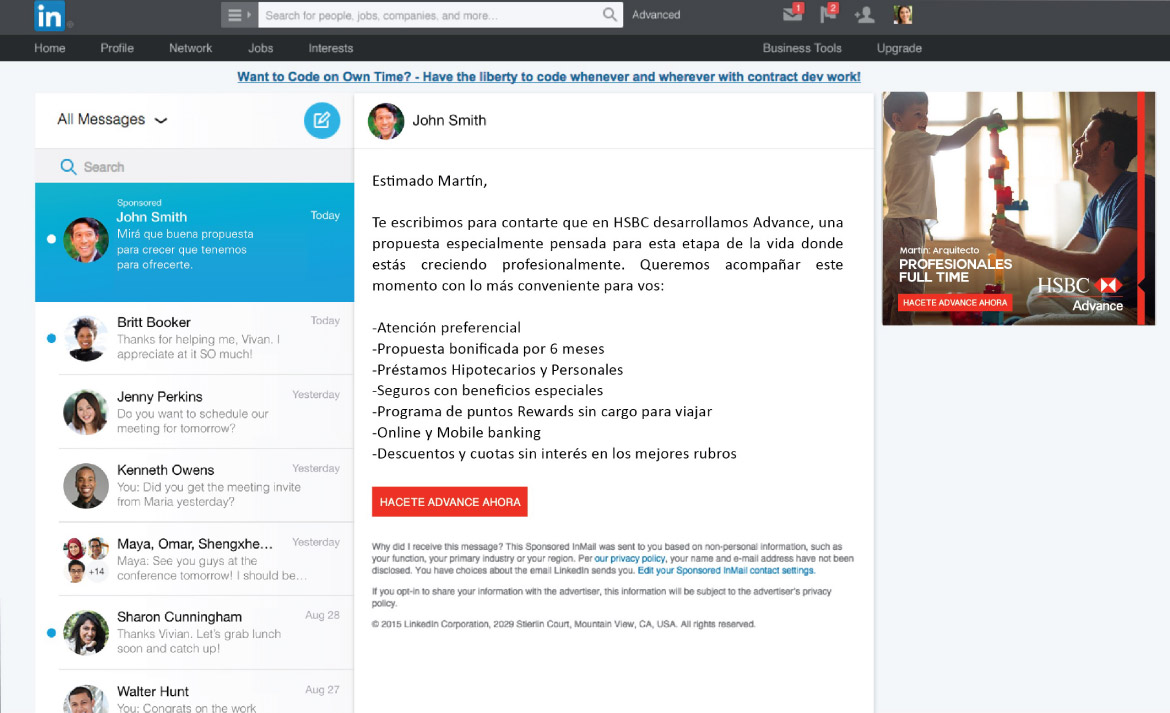Open the Sharon Cunningham conversation

pyautogui.click(x=195, y=633)
